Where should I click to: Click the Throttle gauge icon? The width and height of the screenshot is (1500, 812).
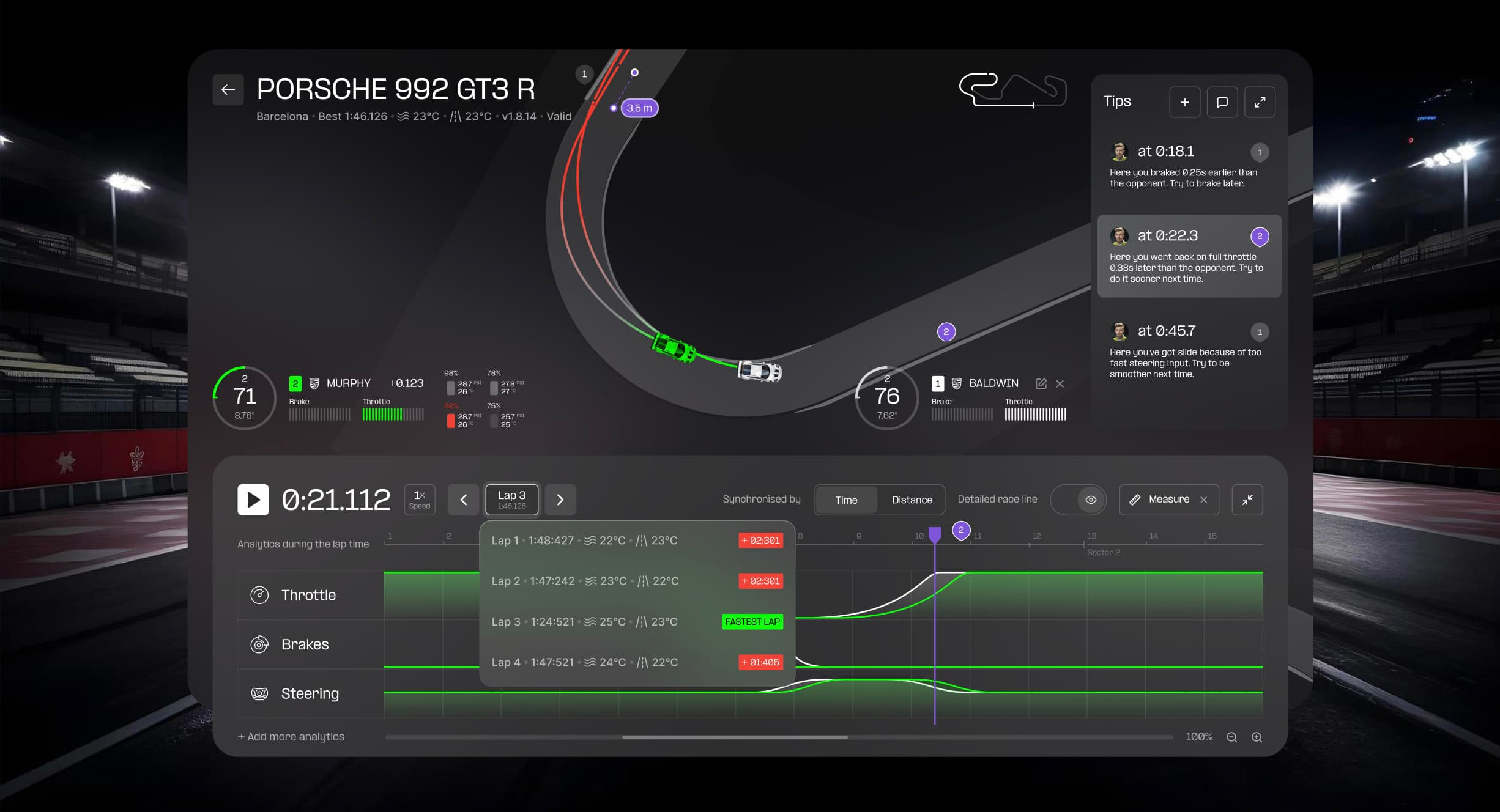coord(259,595)
